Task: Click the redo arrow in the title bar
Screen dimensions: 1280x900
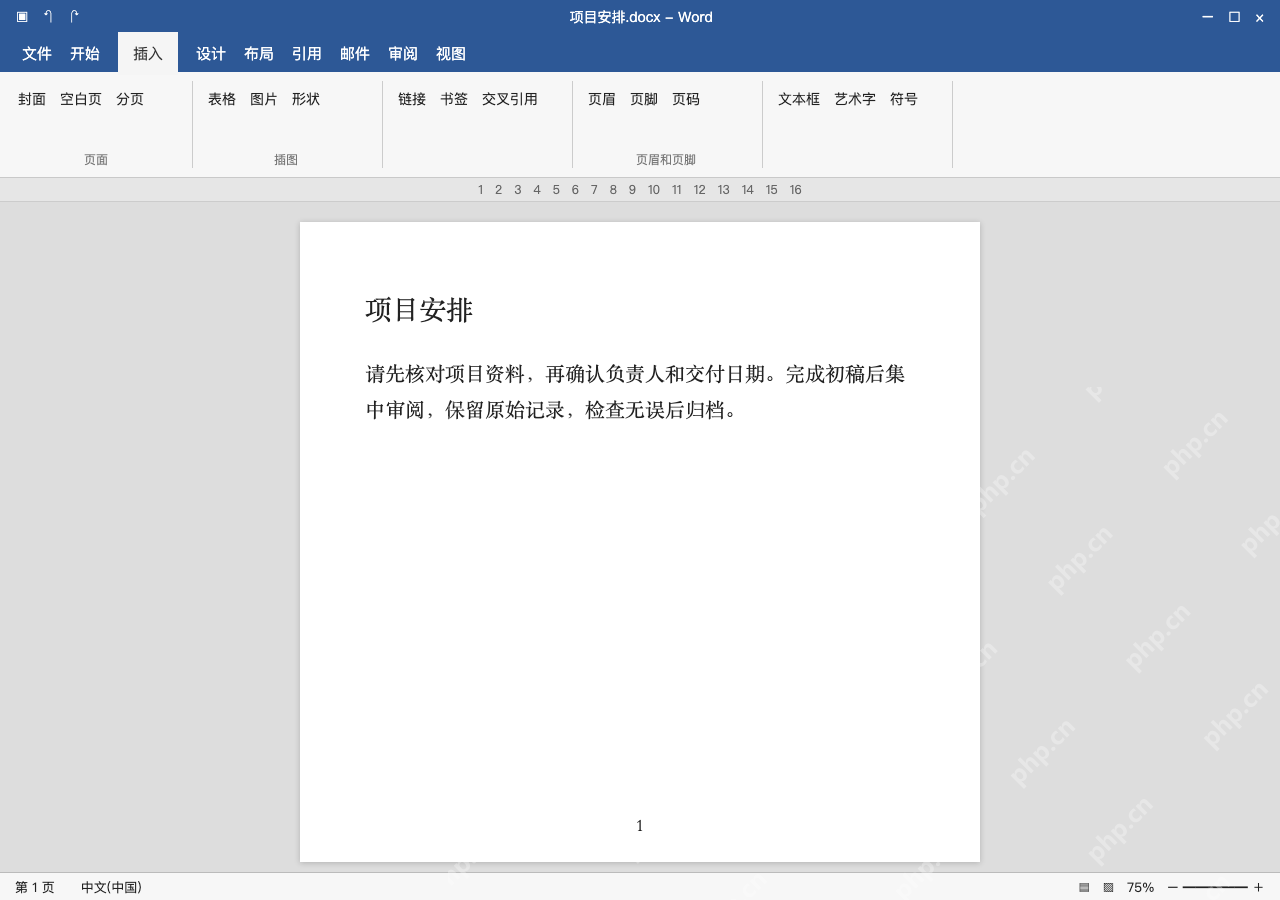Action: click(x=74, y=17)
